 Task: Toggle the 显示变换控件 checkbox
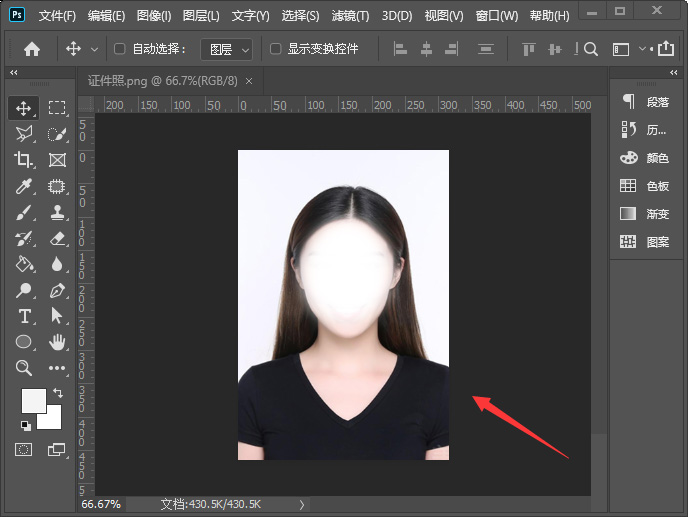coord(276,49)
